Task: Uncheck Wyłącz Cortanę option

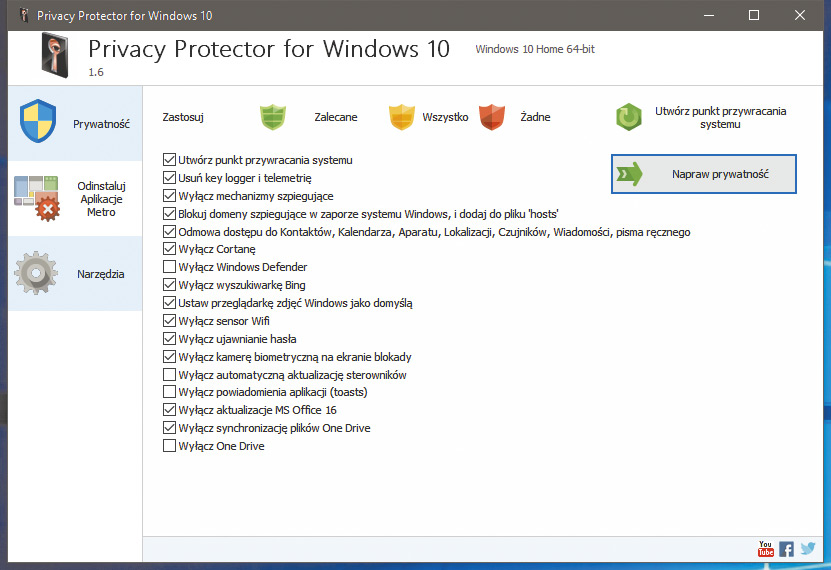Action: tap(169, 249)
